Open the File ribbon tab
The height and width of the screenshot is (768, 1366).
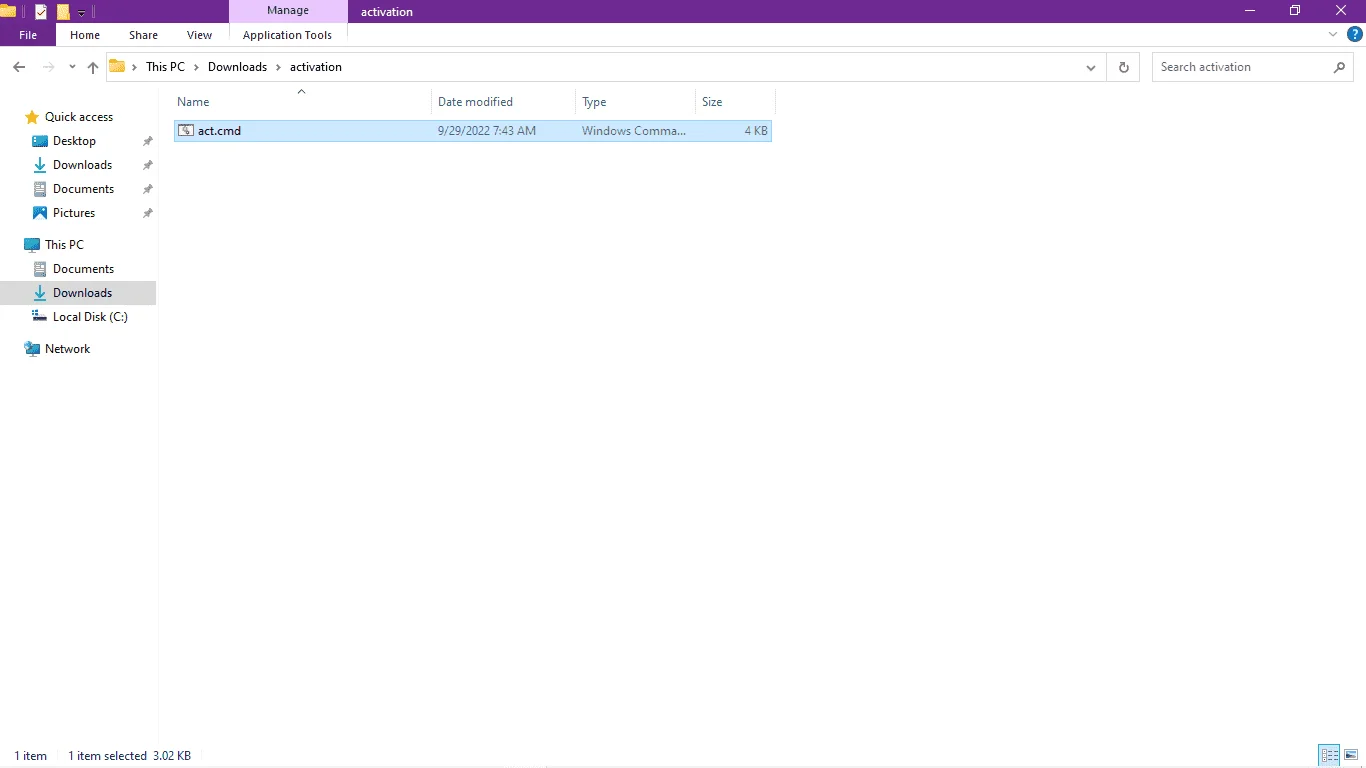(28, 35)
